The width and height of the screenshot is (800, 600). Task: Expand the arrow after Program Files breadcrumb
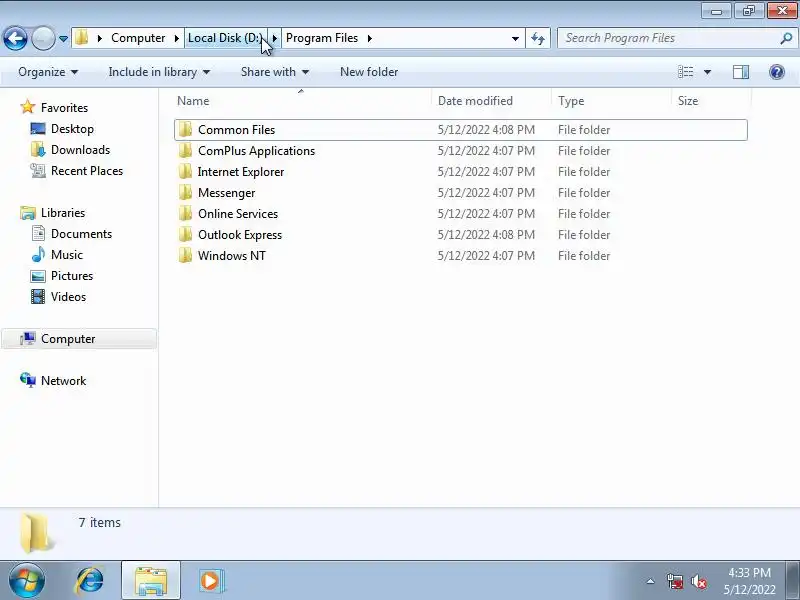369,38
